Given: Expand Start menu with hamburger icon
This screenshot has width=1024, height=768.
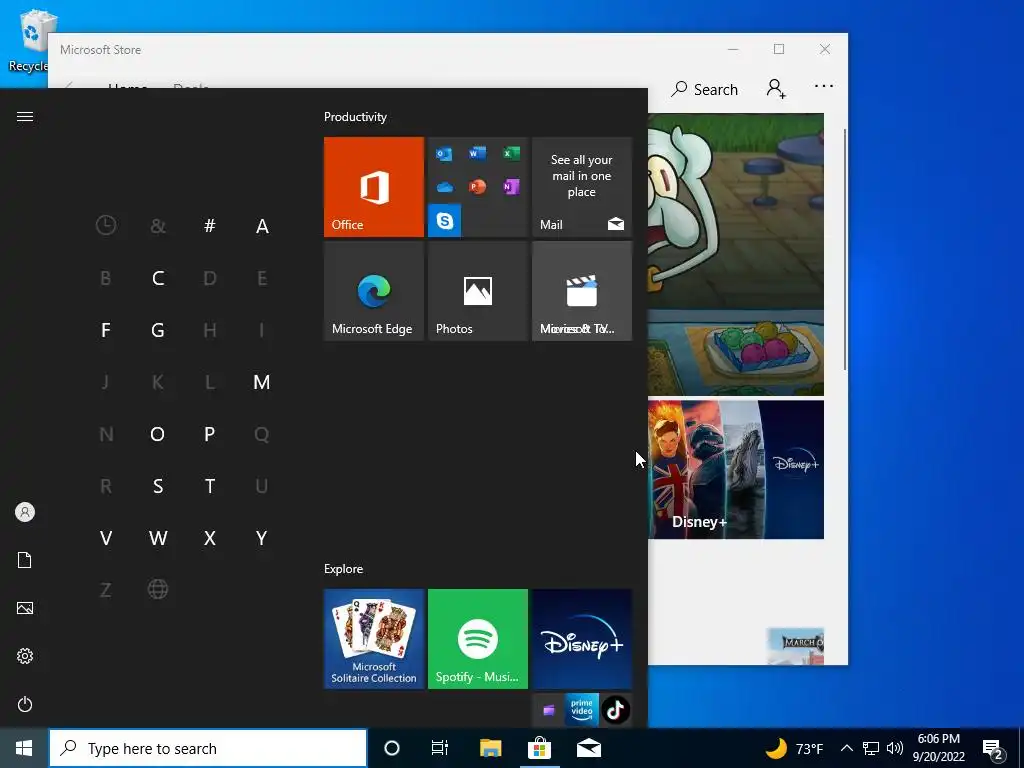Looking at the screenshot, I should 25,116.
